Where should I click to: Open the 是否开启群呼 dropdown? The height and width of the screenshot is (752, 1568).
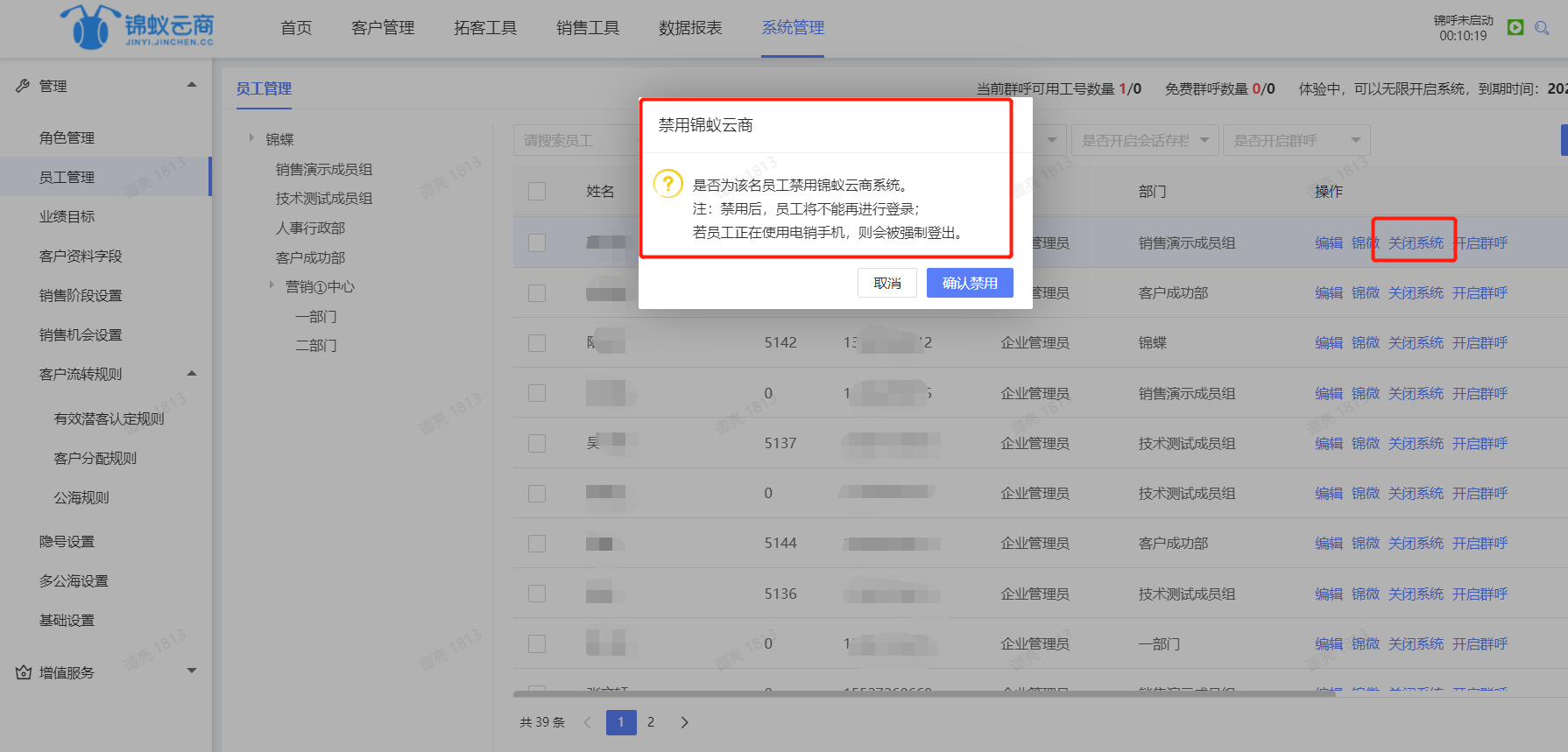pyautogui.click(x=1296, y=140)
